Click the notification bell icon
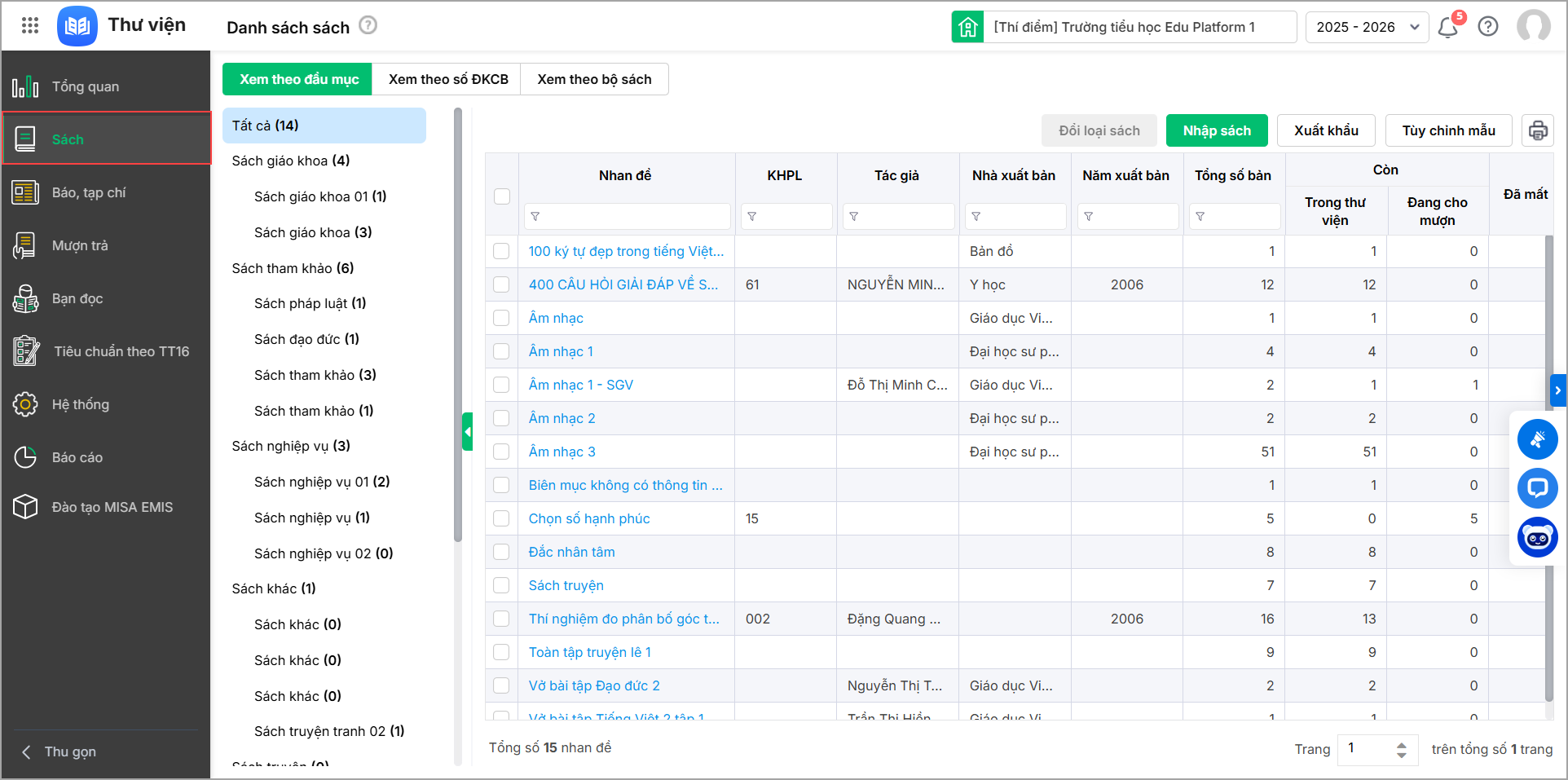Viewport: 1568px width, 780px height. tap(1447, 27)
